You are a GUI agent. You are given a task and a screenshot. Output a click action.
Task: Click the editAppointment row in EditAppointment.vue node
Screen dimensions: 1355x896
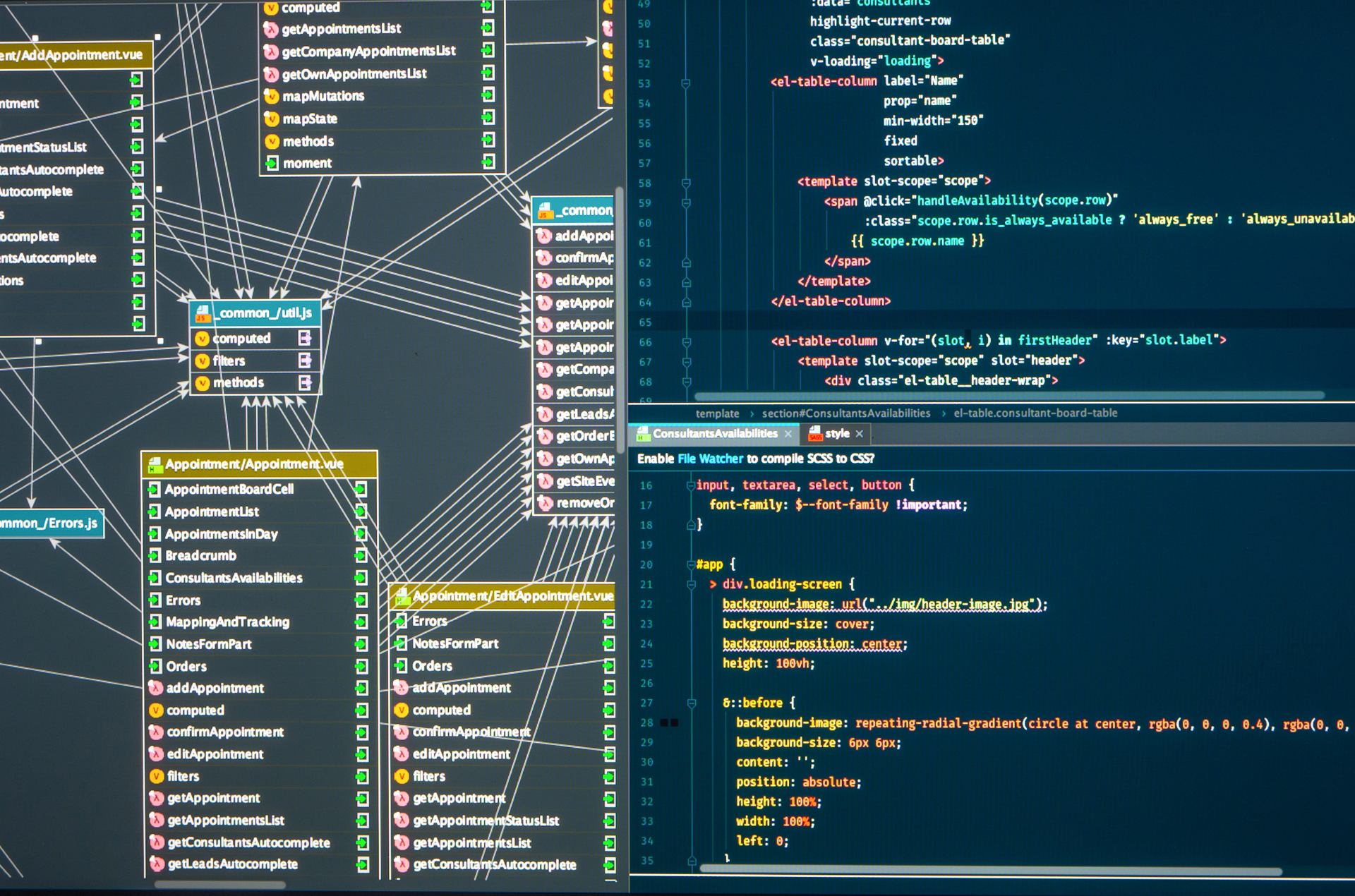[502, 754]
